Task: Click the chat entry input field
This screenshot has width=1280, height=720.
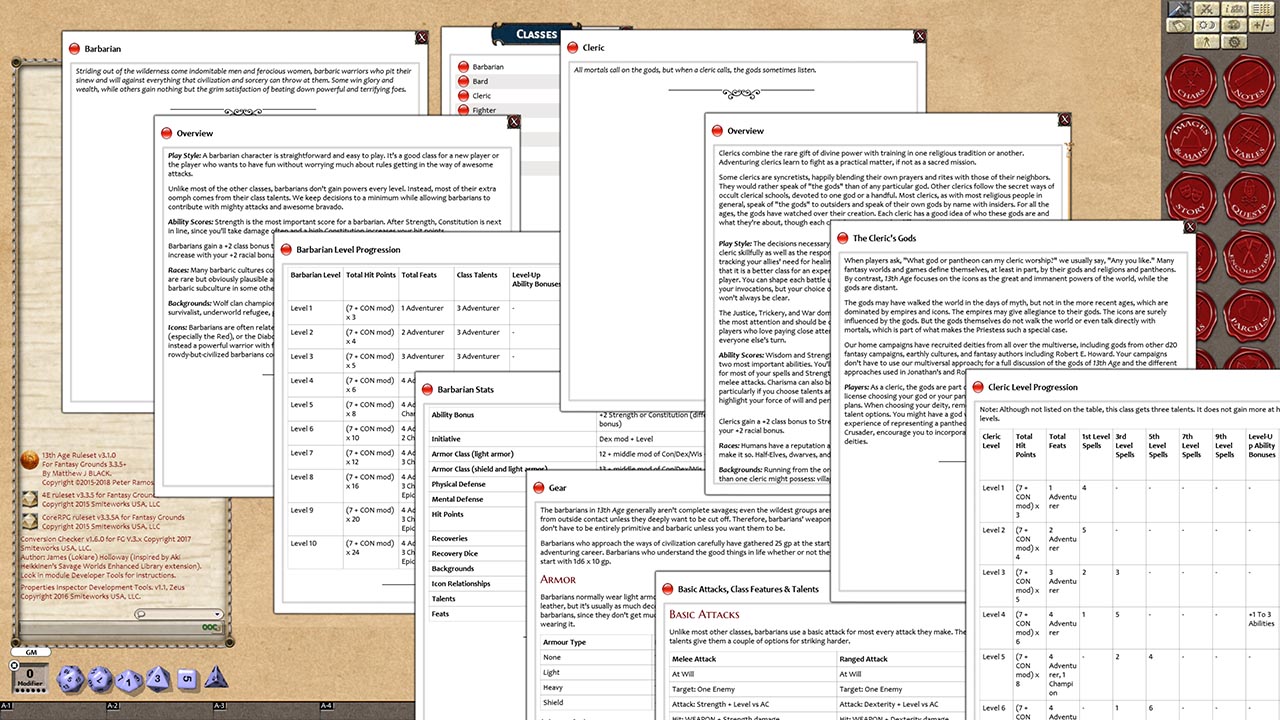Action: pyautogui.click(x=110, y=628)
